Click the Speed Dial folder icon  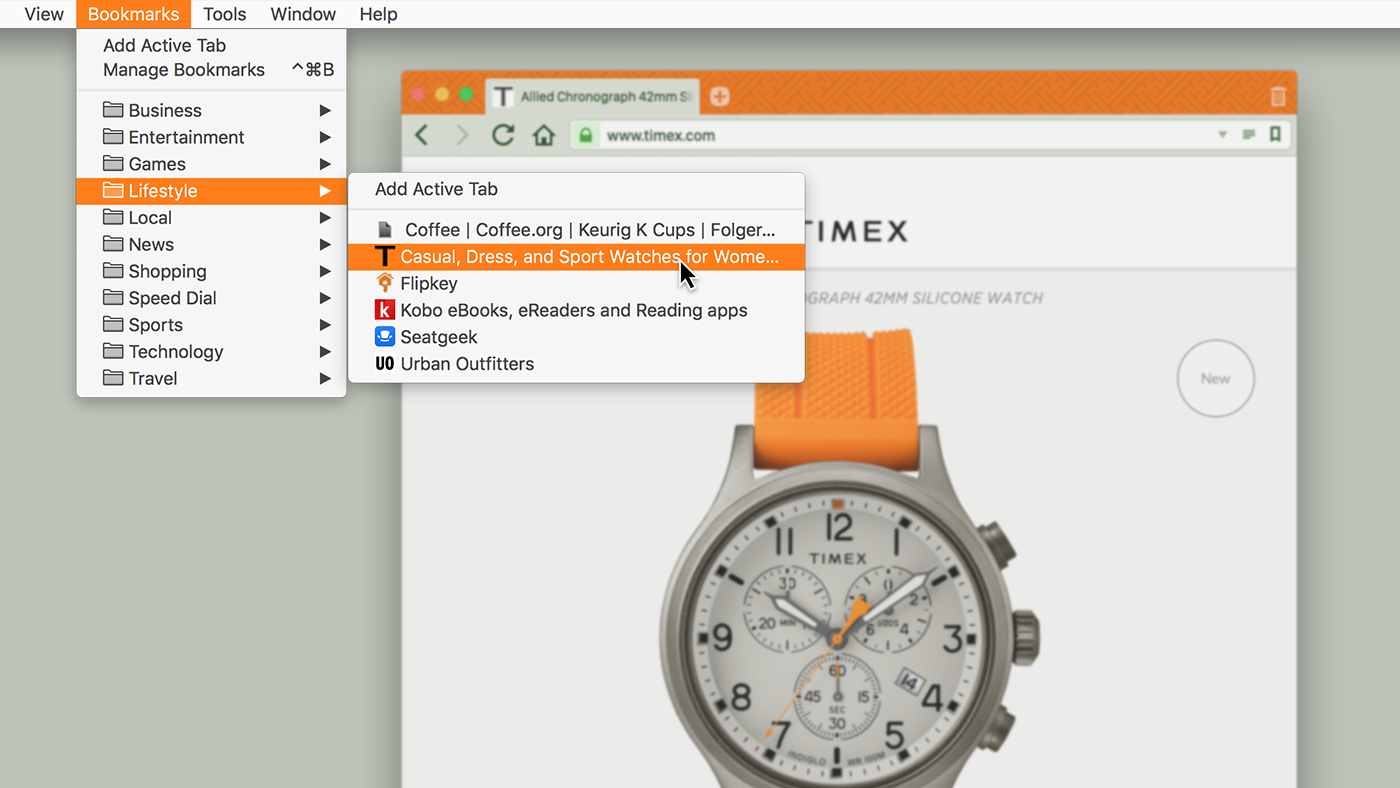[x=113, y=298]
